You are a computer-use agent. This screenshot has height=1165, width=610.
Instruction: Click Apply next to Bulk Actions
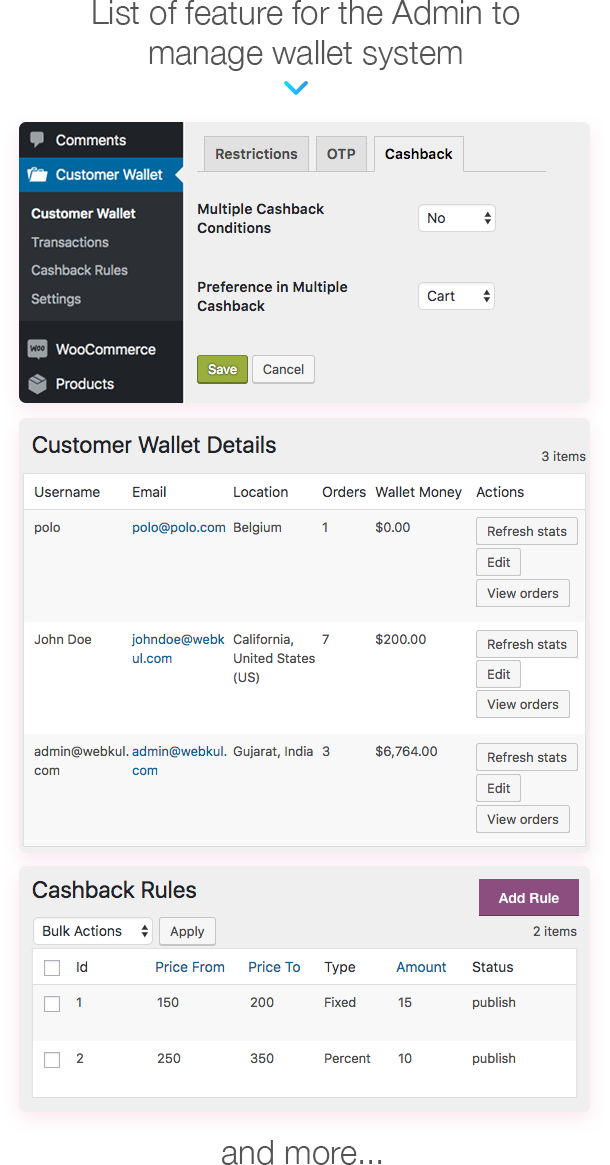coord(187,931)
